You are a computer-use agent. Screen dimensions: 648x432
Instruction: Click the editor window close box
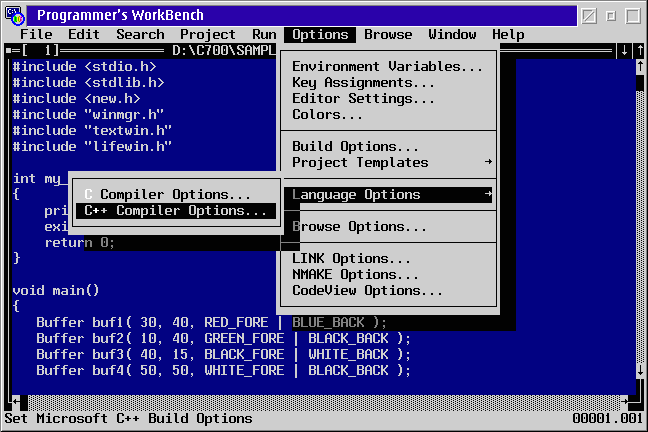point(8,50)
